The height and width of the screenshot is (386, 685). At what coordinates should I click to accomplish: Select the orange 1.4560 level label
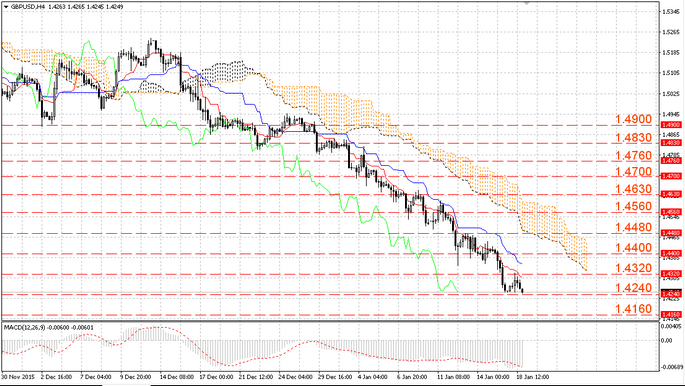click(x=633, y=206)
